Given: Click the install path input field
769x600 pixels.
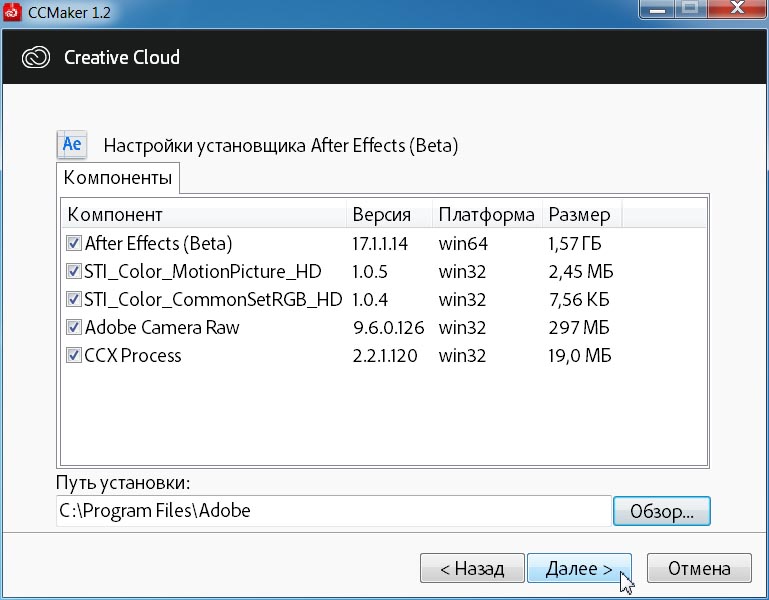Looking at the screenshot, I should [333, 511].
